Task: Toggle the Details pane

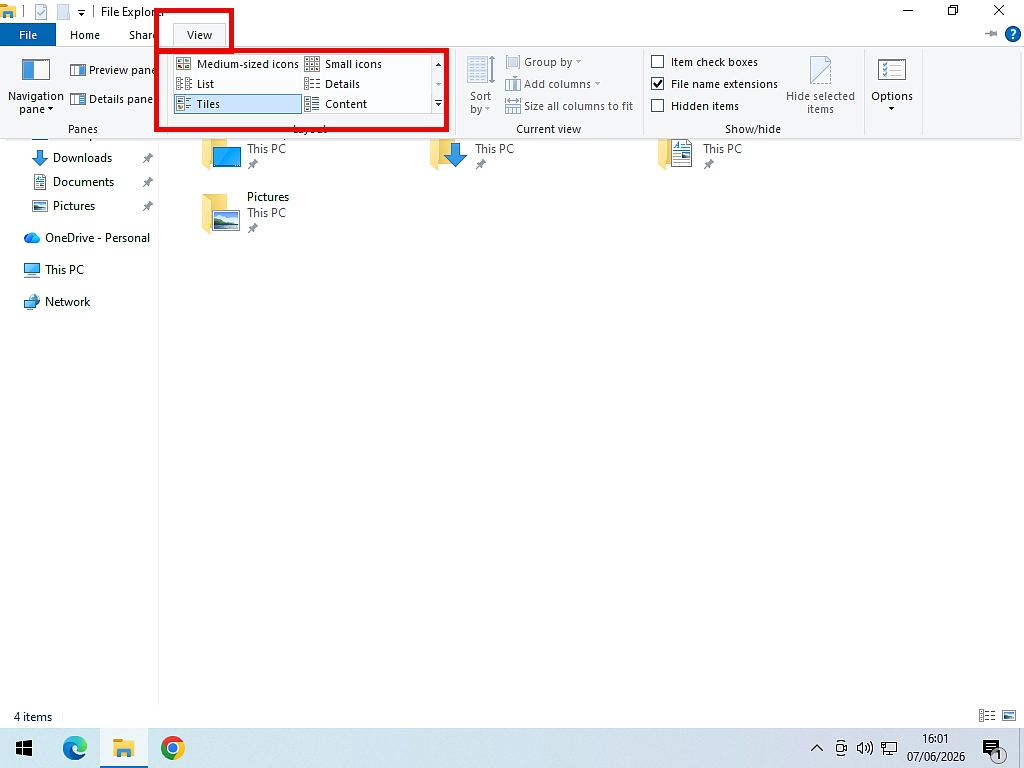Action: click(x=112, y=99)
